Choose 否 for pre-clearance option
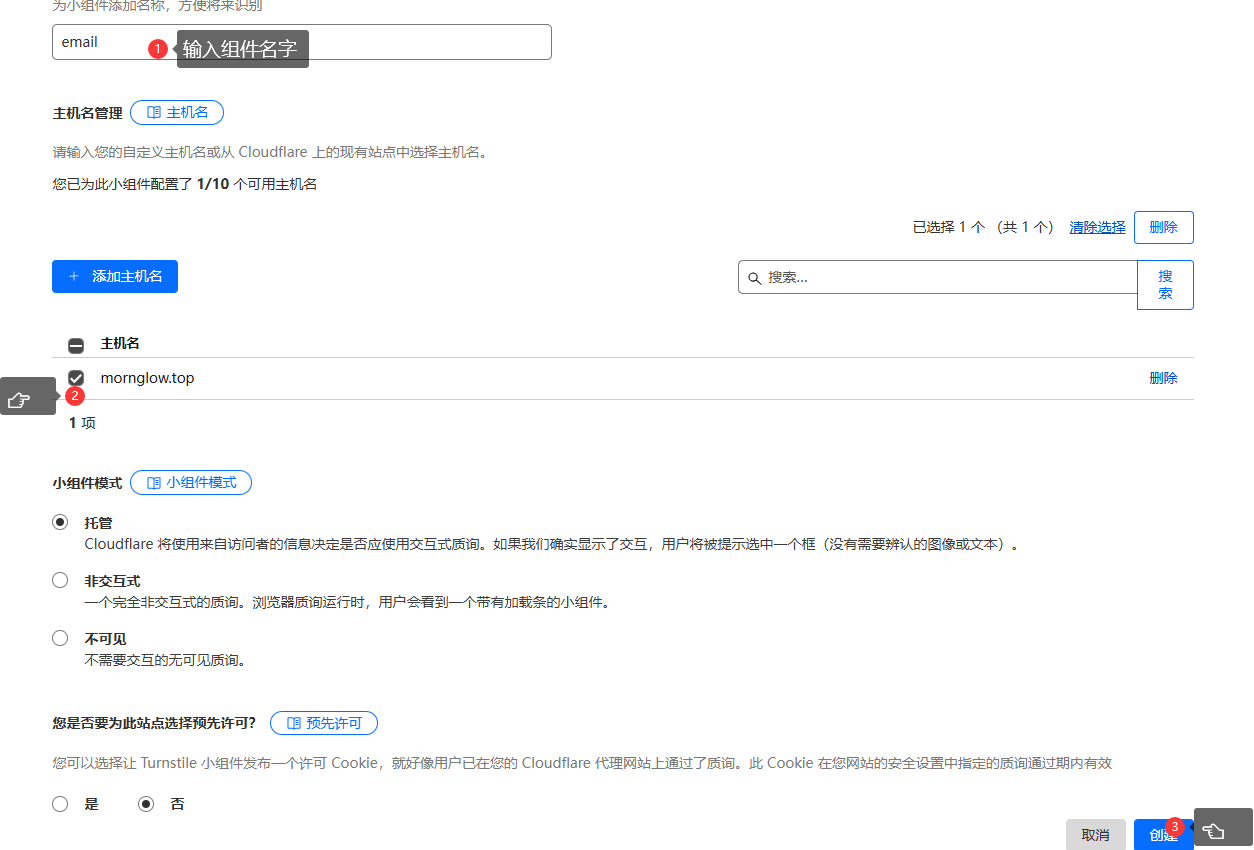Viewport: 1254px width, 850px height. 146,804
